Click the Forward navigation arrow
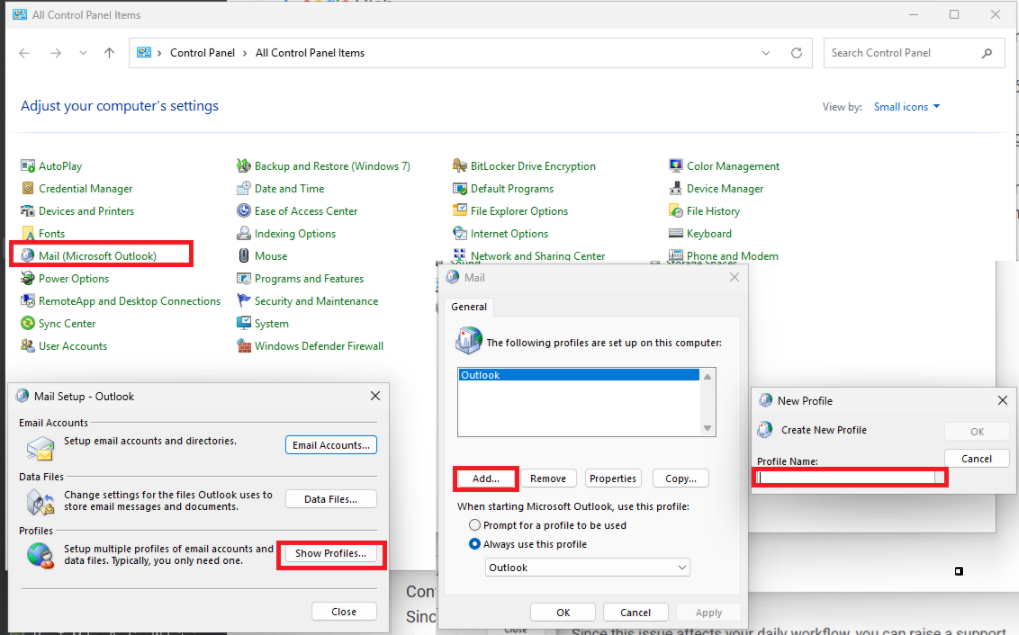The height and width of the screenshot is (635, 1019). click(x=56, y=53)
